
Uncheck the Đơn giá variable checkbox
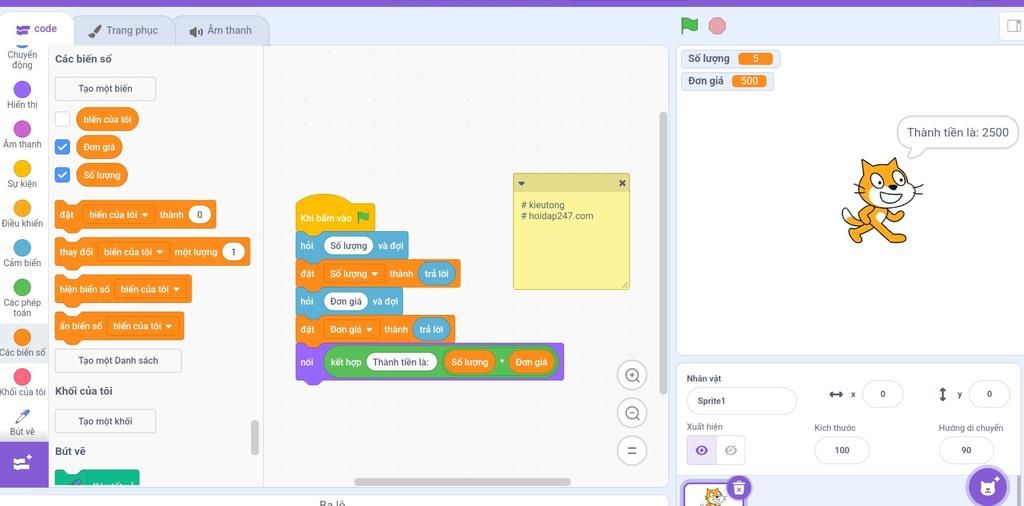pos(62,147)
